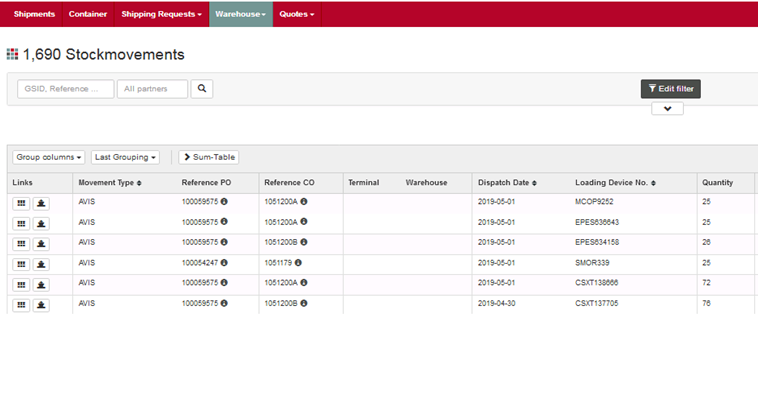Click the Reference CO column header
Screen dimensions: 758x414
point(289,183)
